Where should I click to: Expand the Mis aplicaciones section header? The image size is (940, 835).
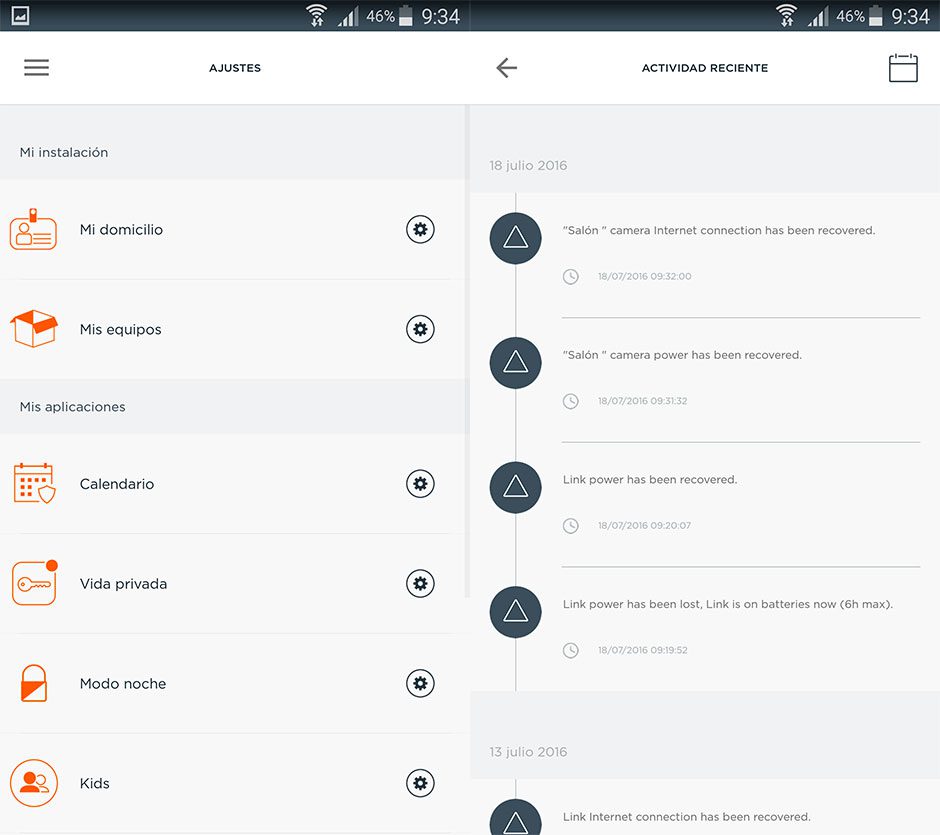(x=71, y=406)
